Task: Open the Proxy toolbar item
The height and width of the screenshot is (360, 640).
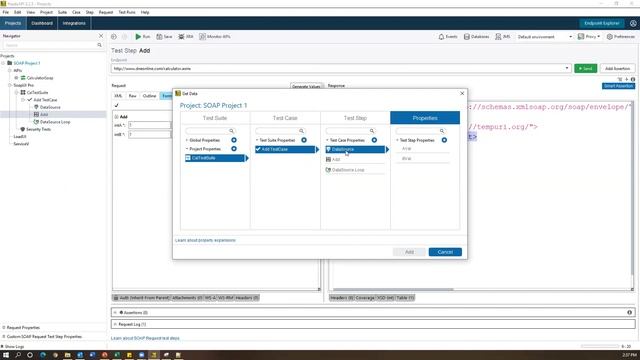Action: 589,37
